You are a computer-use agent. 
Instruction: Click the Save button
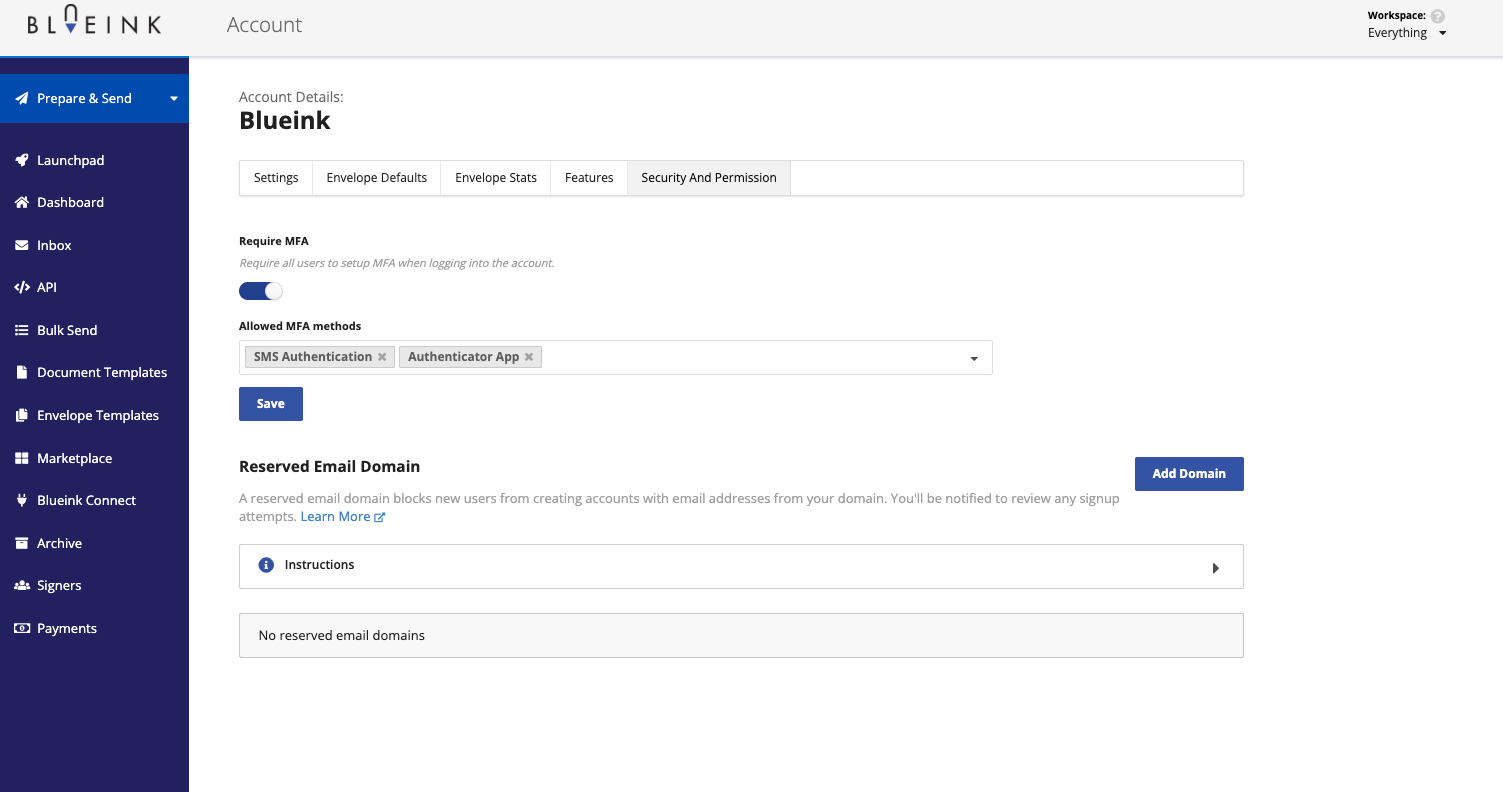coord(271,404)
